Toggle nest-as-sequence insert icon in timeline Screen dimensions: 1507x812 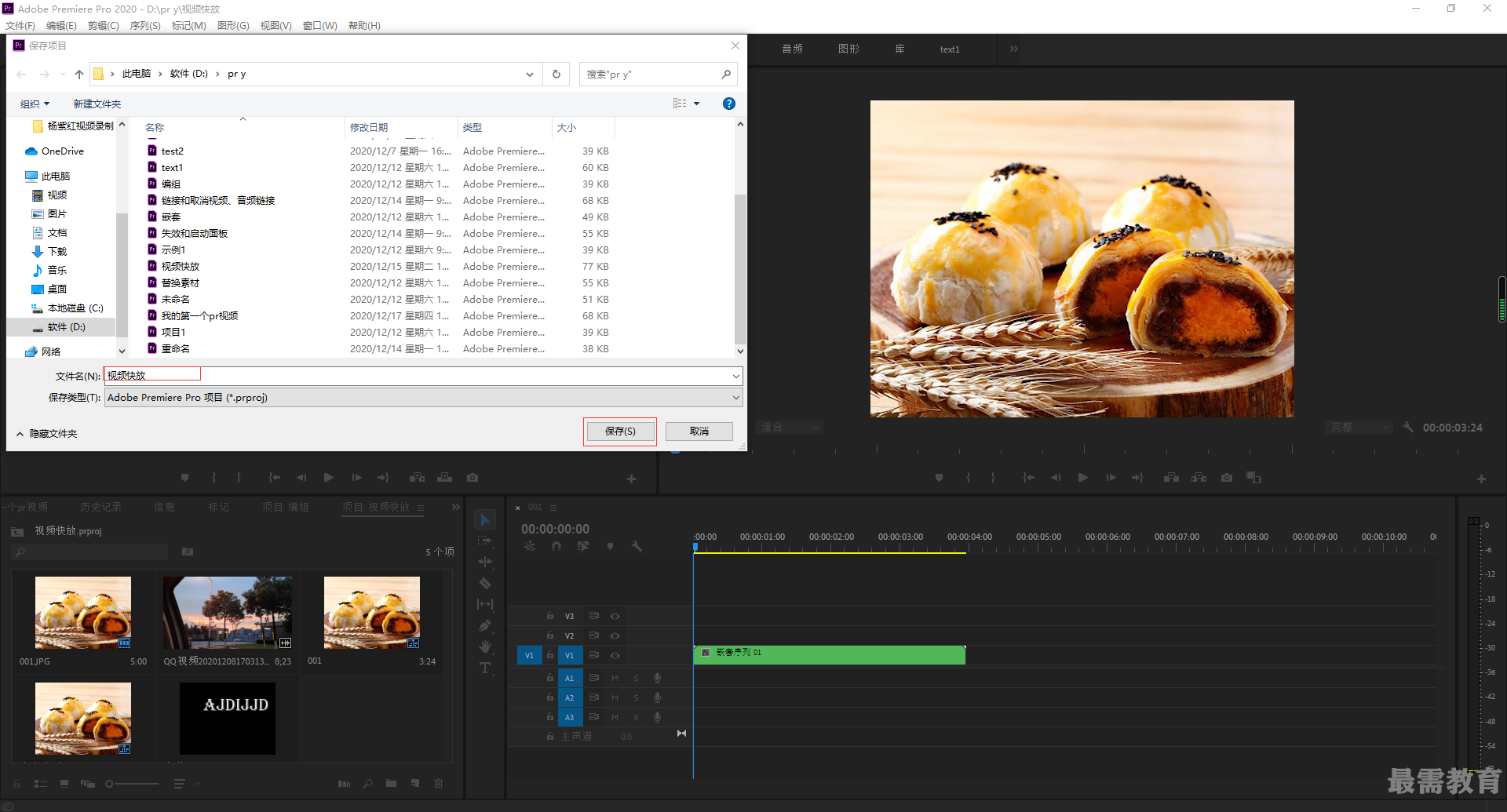pos(530,546)
